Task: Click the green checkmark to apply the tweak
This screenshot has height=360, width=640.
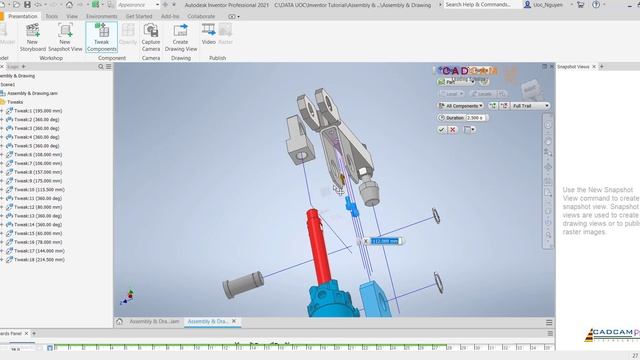Action: tap(441, 129)
